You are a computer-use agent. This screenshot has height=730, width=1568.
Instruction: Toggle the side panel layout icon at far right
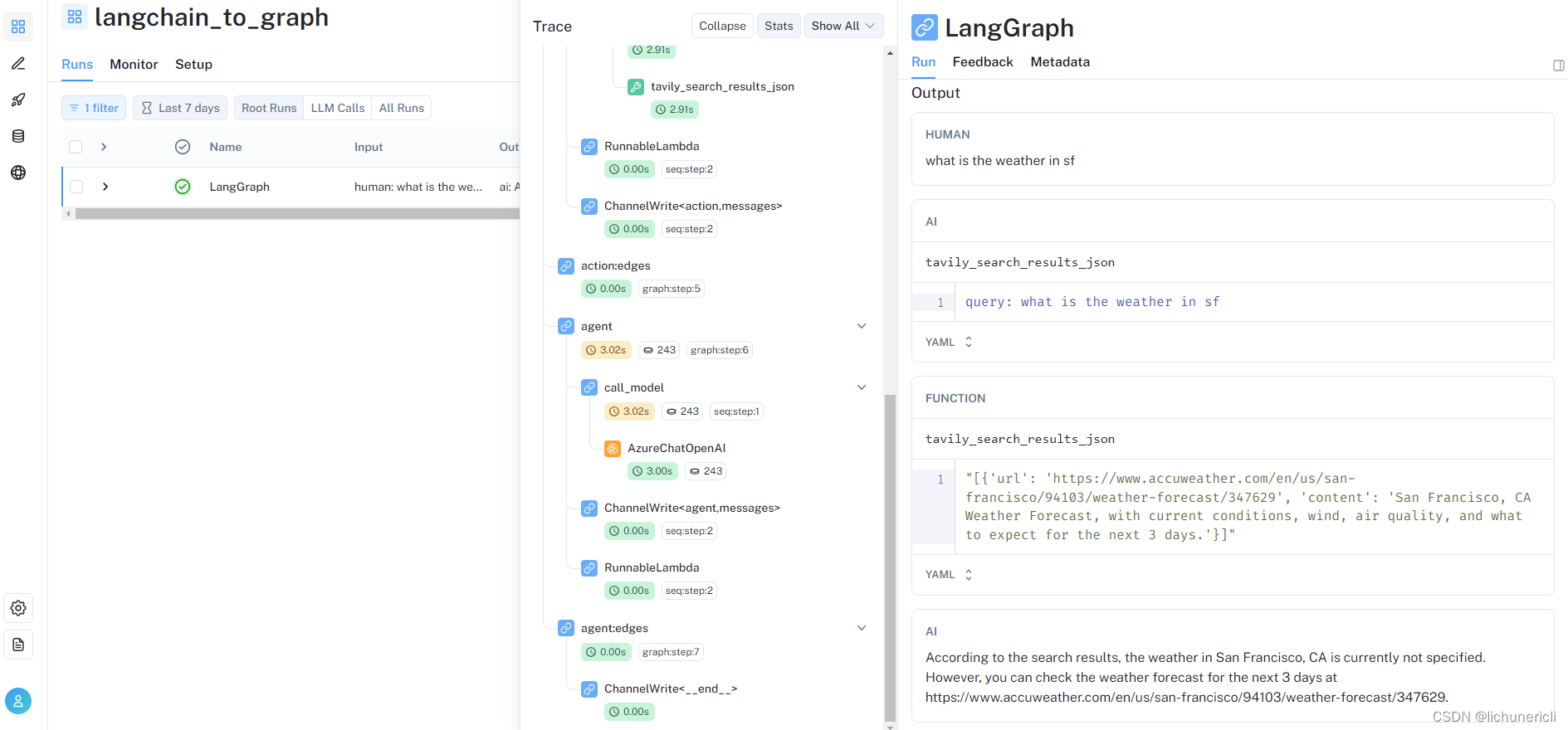(x=1559, y=66)
